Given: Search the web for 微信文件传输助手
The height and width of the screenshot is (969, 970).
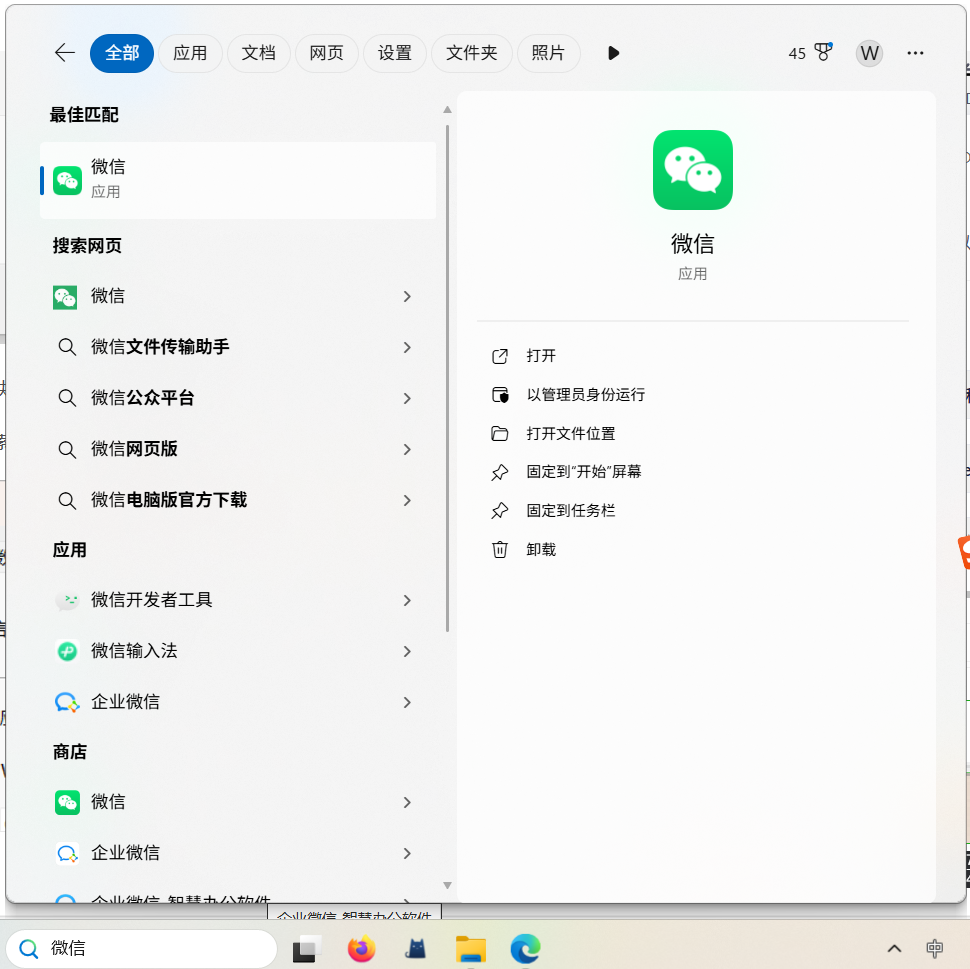Looking at the screenshot, I should [x=160, y=347].
